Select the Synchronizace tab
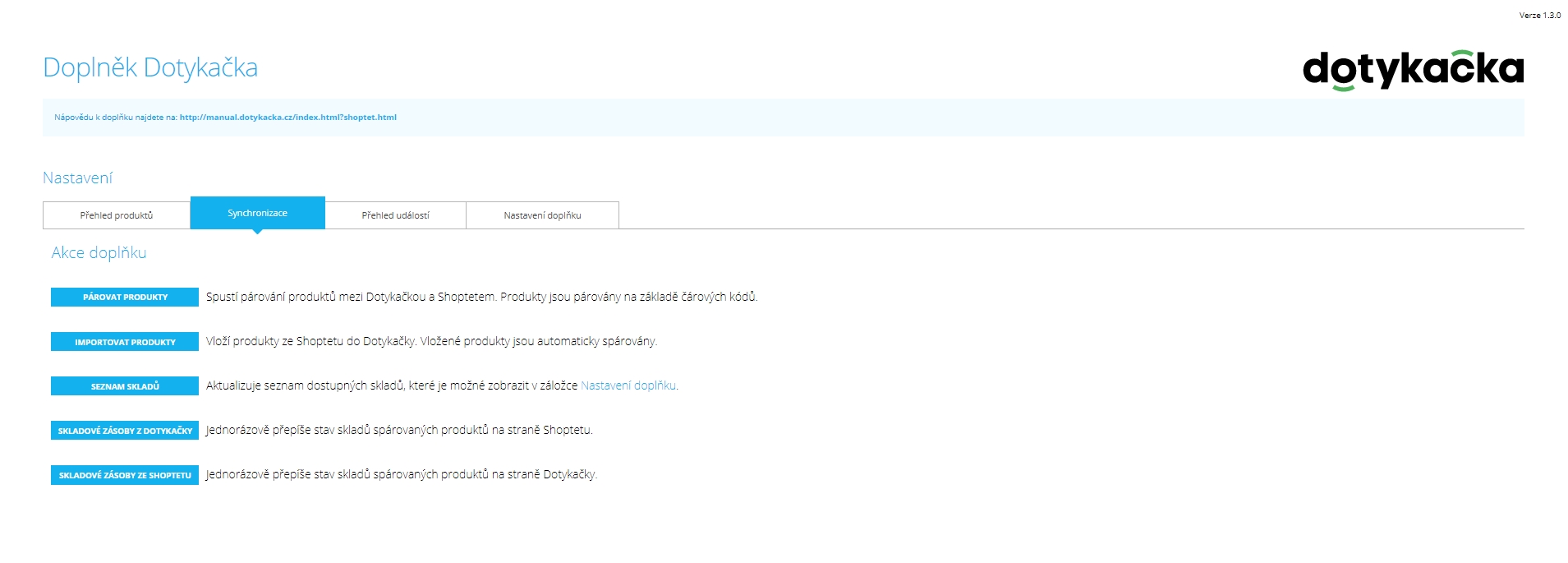 point(258,213)
